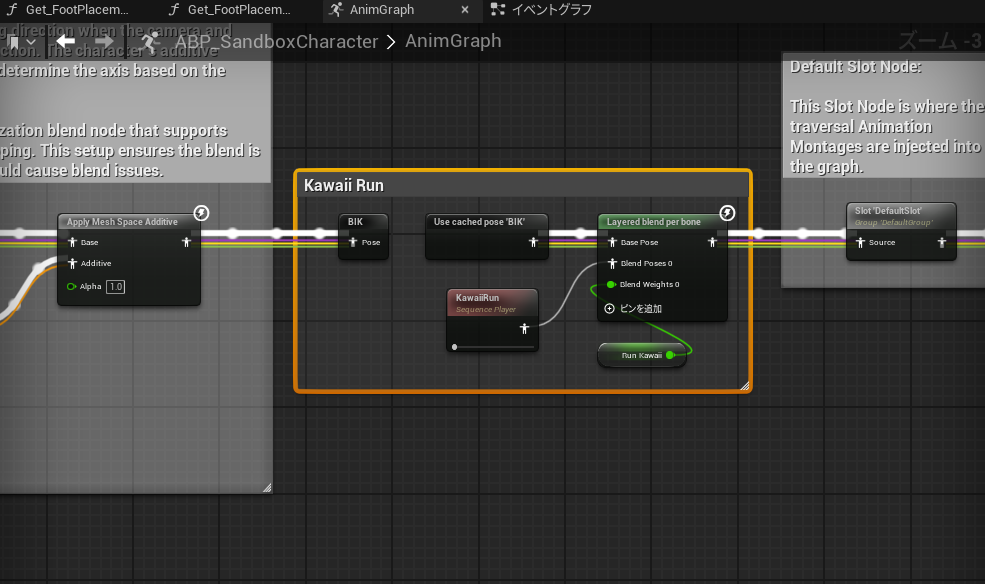Click the Source pose pin on Slot 'DefaultSlot'
The height and width of the screenshot is (584, 985).
[860, 242]
